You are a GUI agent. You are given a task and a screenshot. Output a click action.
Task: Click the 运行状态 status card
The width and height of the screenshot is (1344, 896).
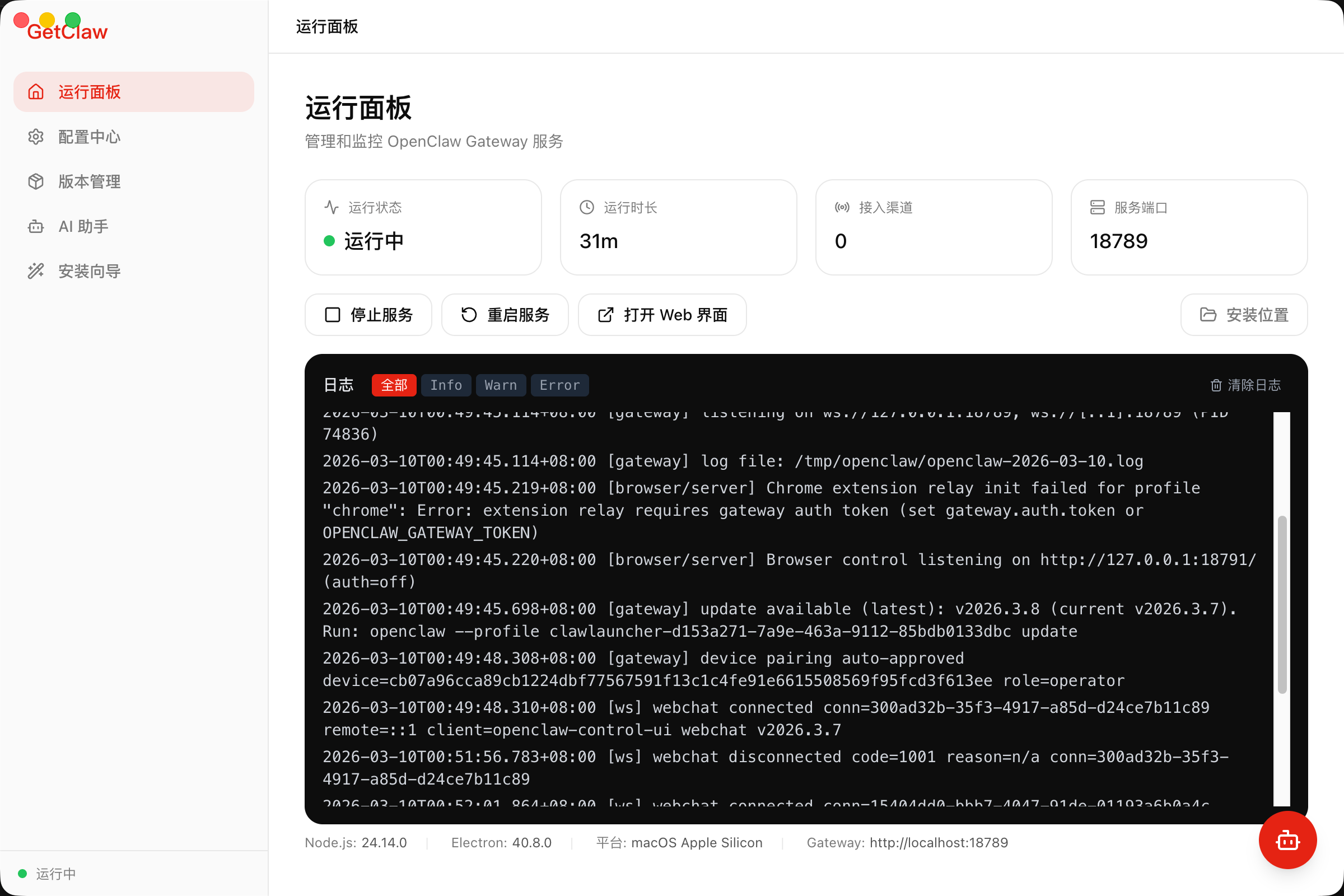click(423, 227)
